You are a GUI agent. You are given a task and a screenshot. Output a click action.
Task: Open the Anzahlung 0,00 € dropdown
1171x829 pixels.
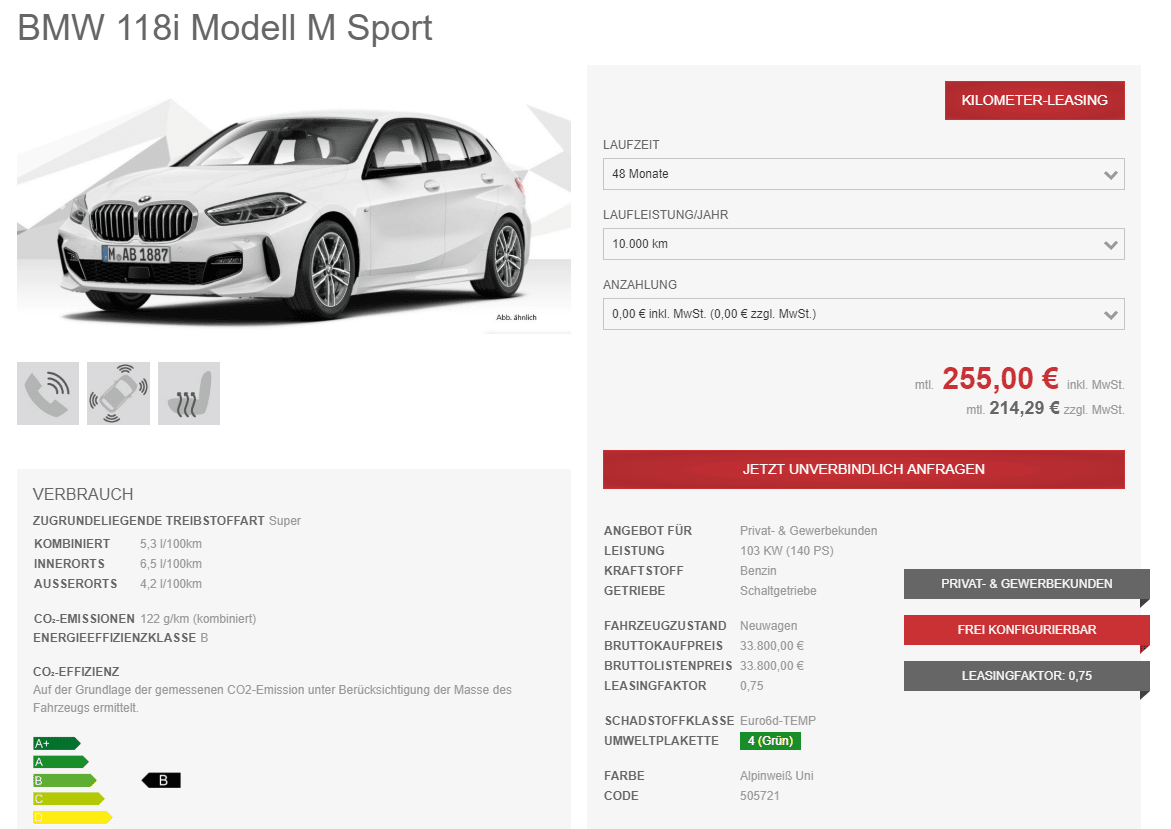[x=863, y=314]
